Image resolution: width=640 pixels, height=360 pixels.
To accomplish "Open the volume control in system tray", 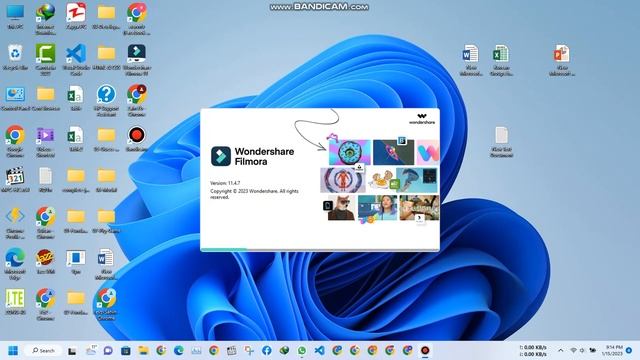I will click(582, 351).
